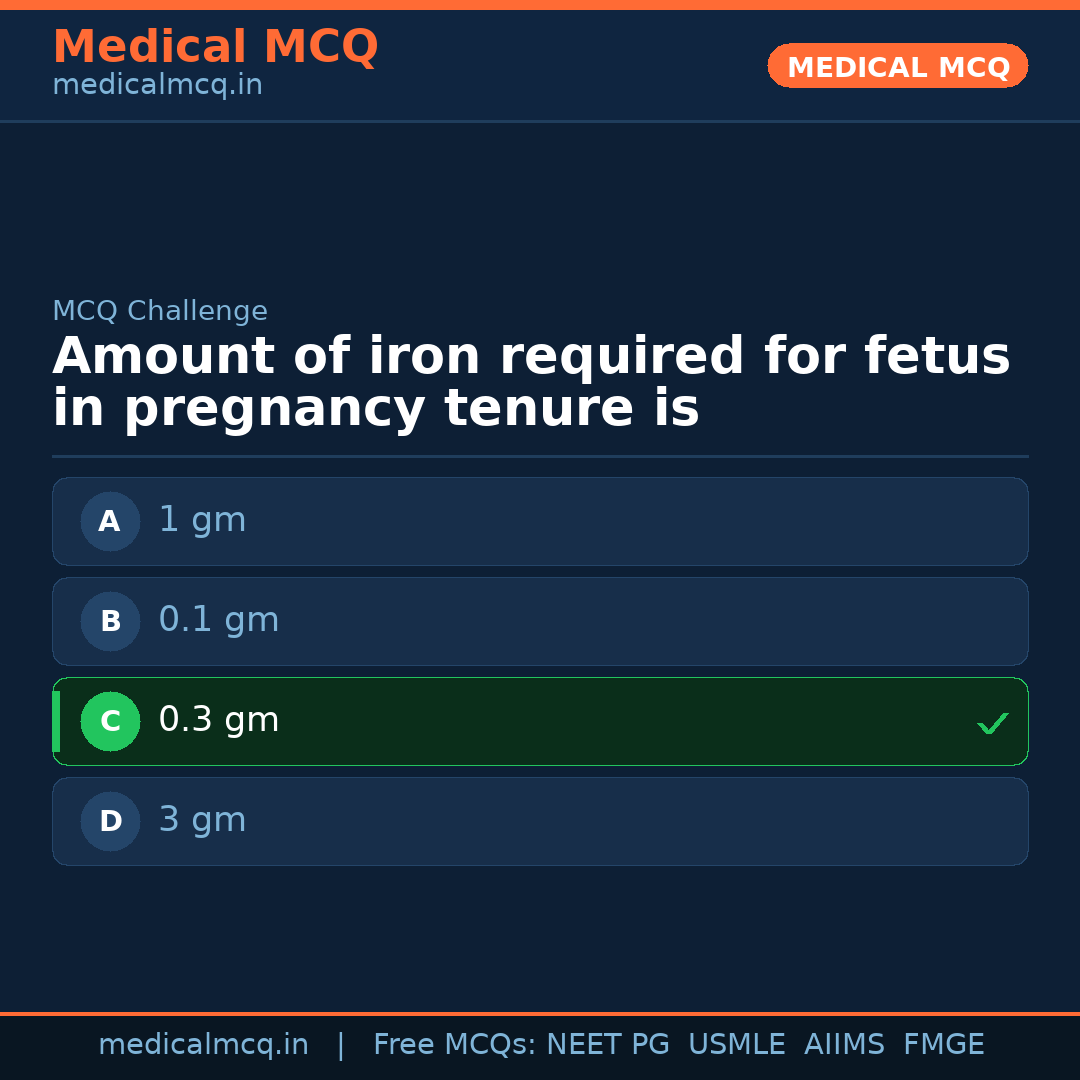Select the letter A circle badge
The image size is (1080, 1080).
click(110, 521)
